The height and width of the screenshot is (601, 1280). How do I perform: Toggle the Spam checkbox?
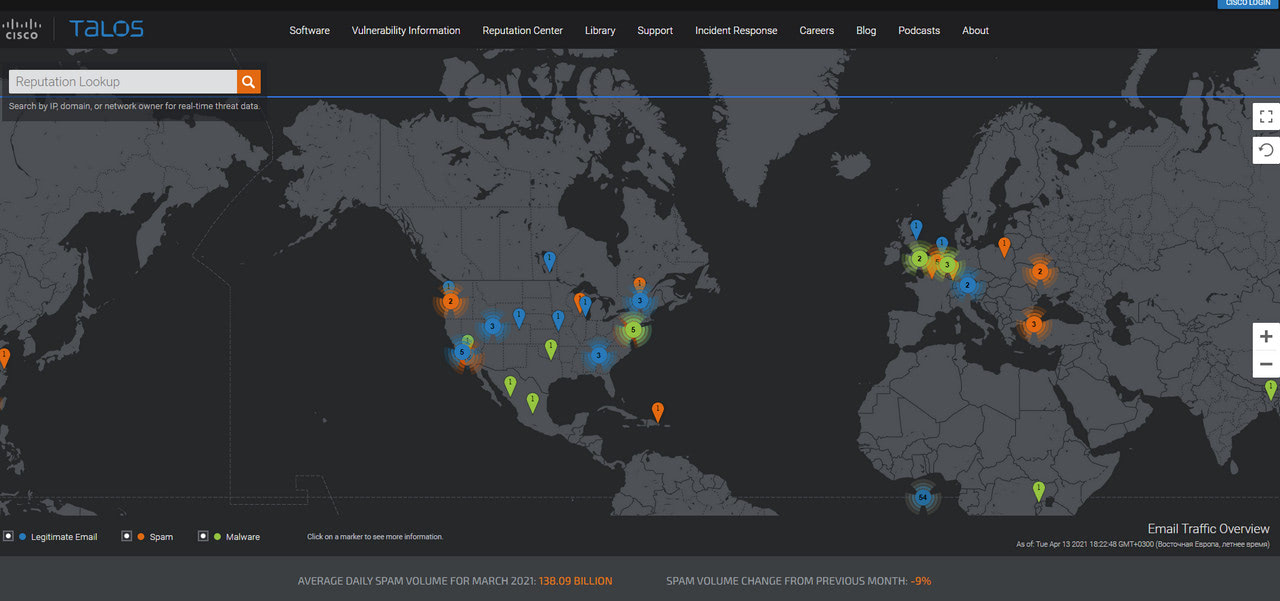coord(127,536)
